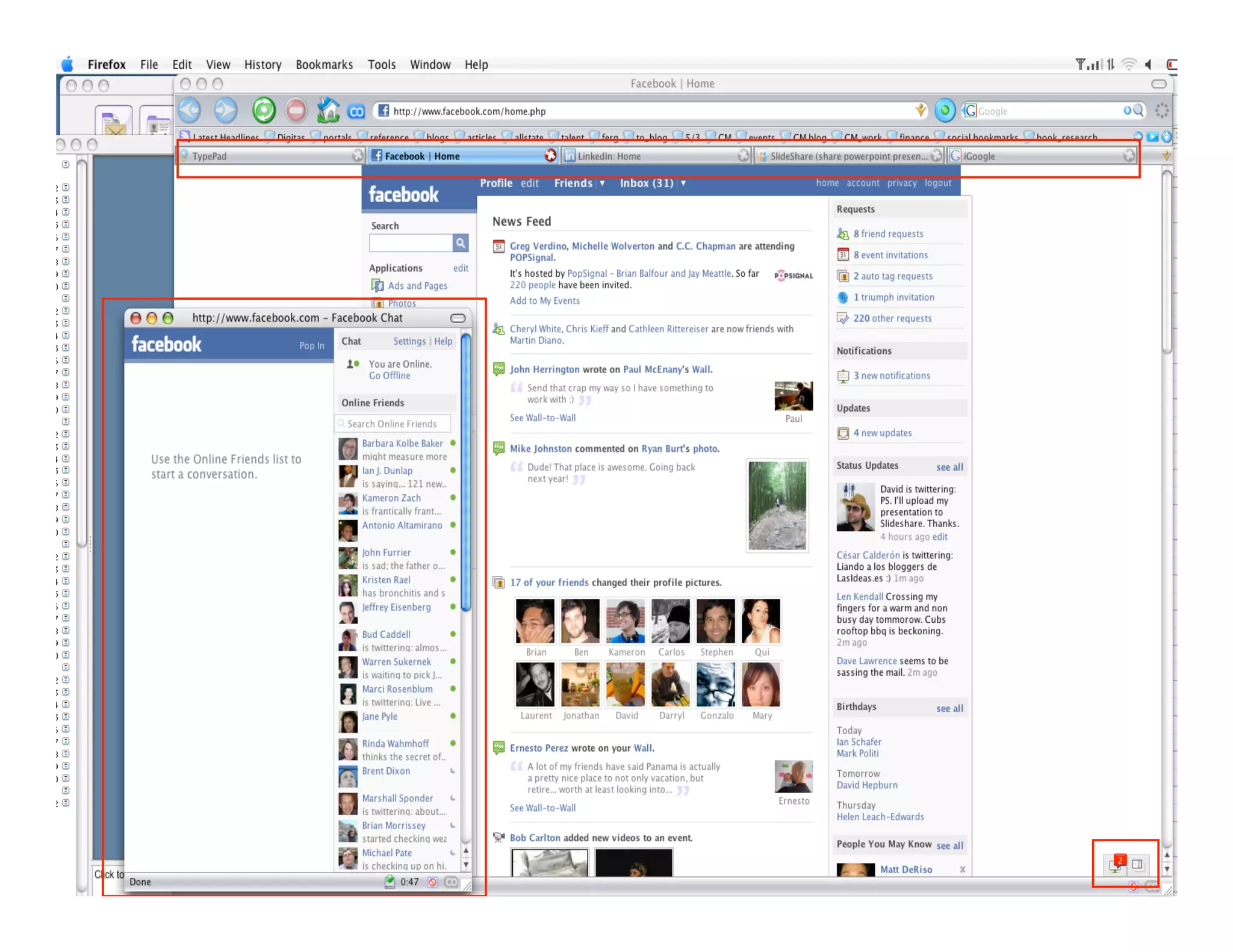Click the blue 'co' toolbar icon

tap(356, 111)
